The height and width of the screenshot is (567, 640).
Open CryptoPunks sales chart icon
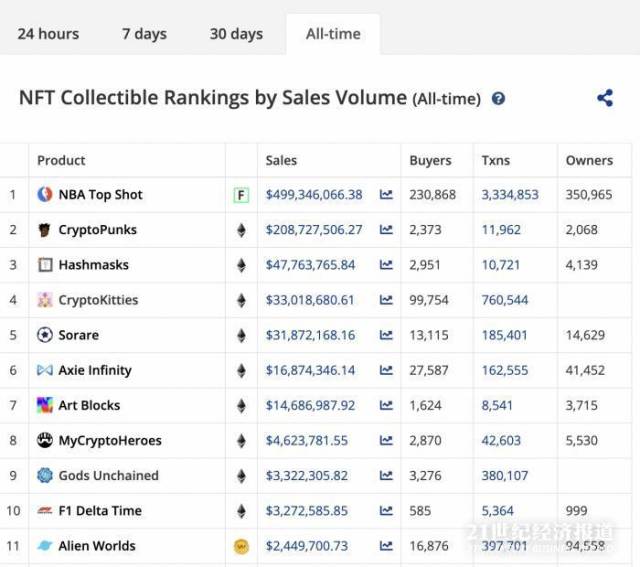pyautogui.click(x=386, y=230)
